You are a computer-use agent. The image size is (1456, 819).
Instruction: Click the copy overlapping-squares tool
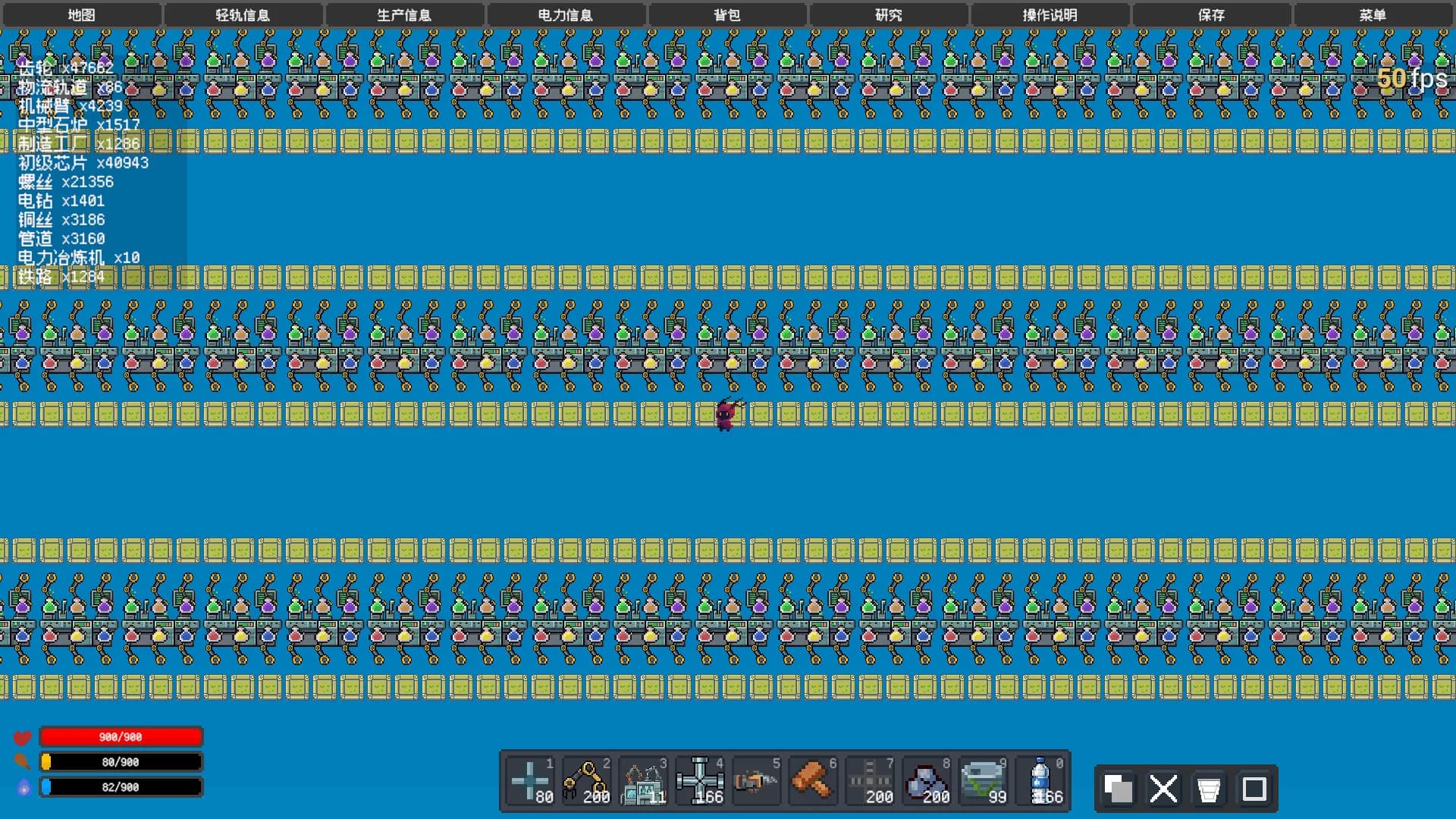tap(1118, 789)
